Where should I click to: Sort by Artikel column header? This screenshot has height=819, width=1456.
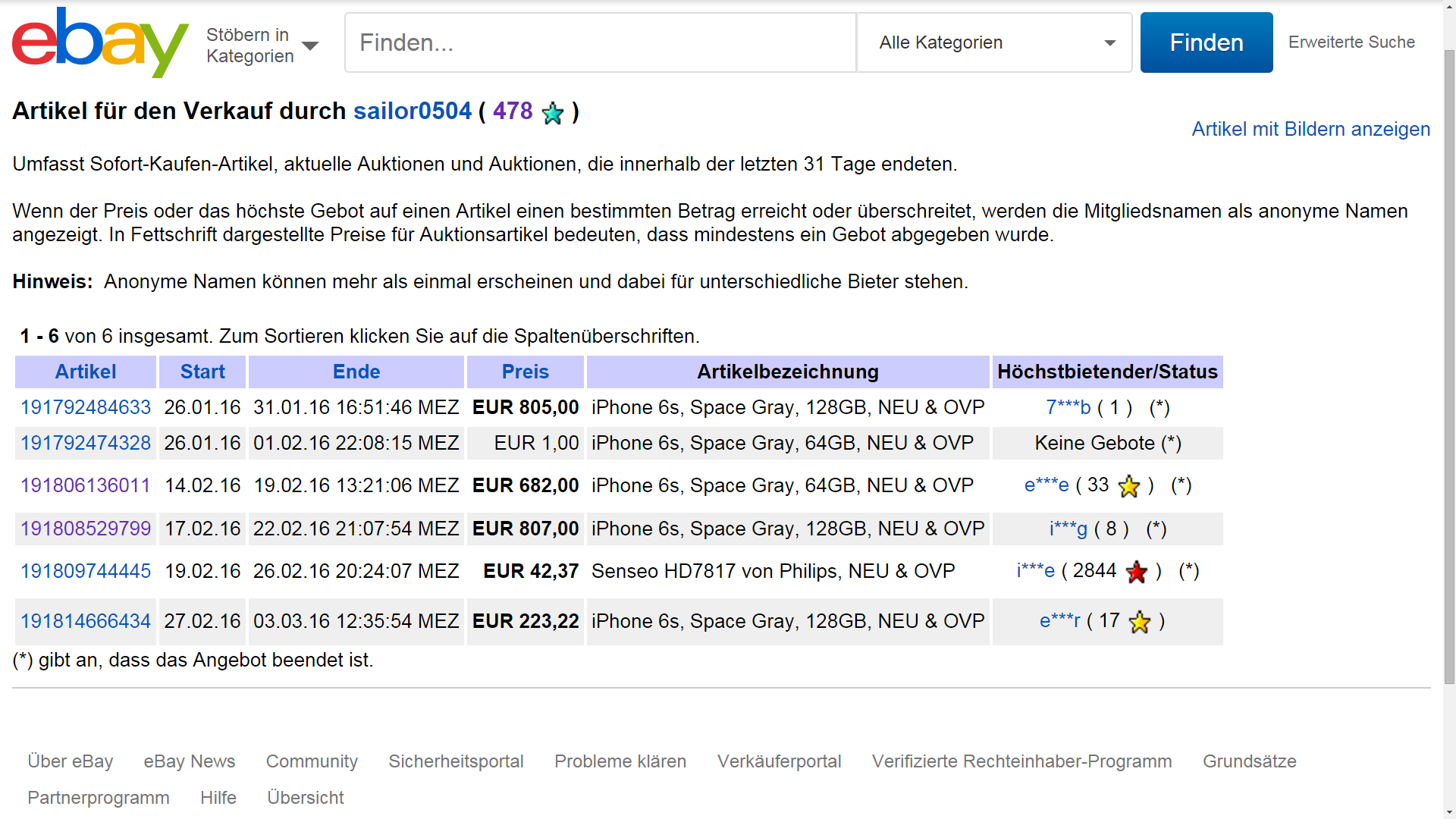tap(86, 372)
